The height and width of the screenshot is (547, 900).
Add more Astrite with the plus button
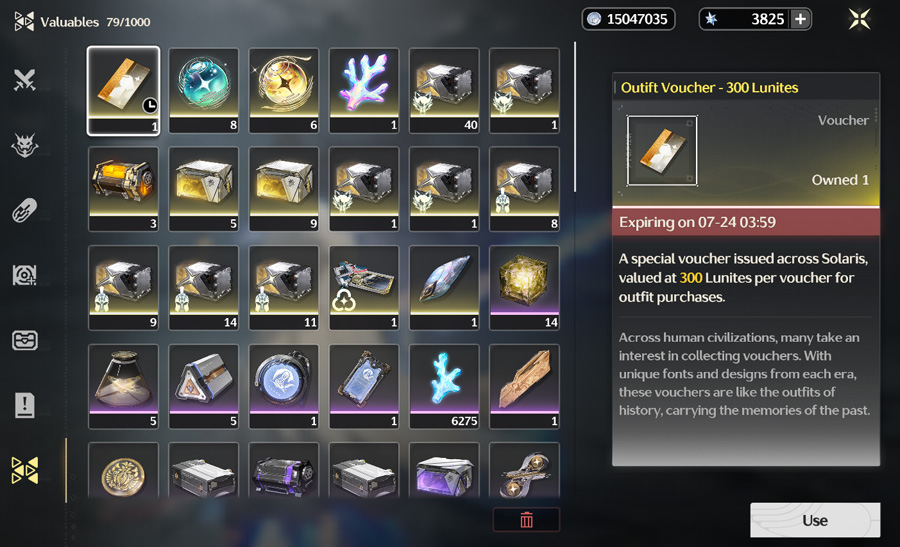[x=800, y=19]
